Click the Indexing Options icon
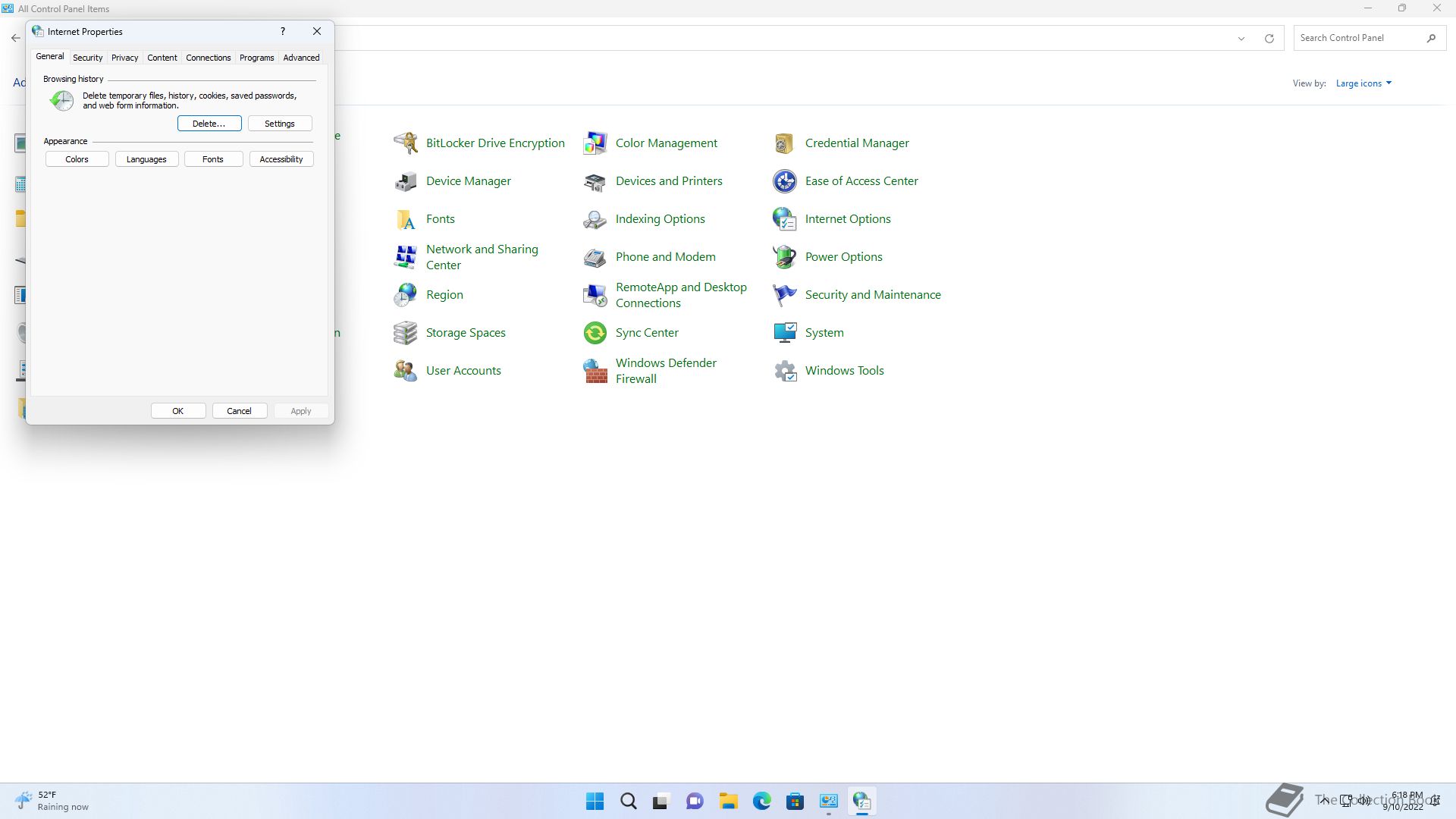 (595, 218)
